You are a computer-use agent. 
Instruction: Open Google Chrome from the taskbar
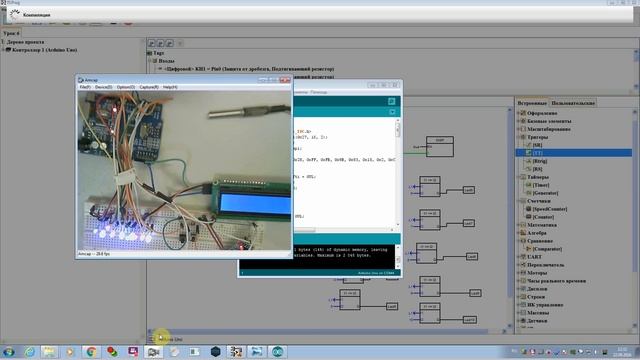[91, 352]
